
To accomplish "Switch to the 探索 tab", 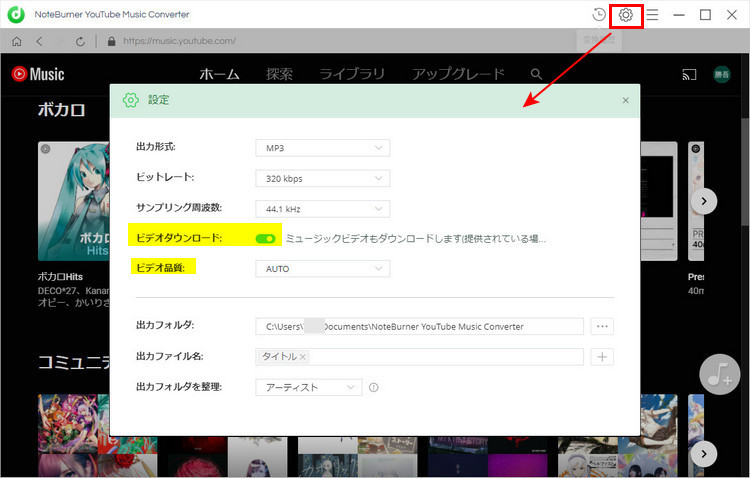I will 279,74.
